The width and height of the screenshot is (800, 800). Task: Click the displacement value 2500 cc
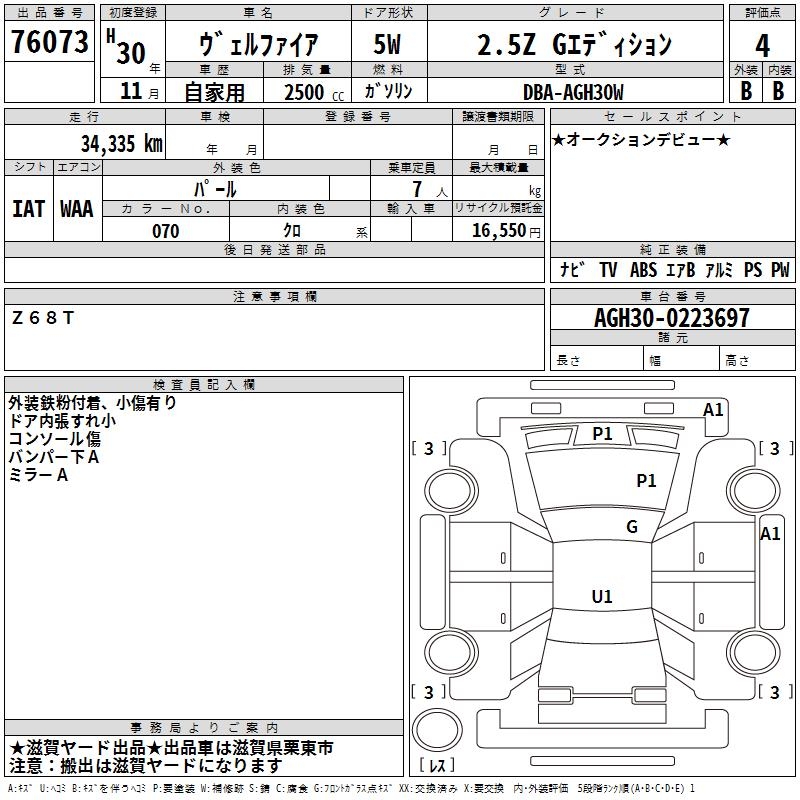[314, 92]
